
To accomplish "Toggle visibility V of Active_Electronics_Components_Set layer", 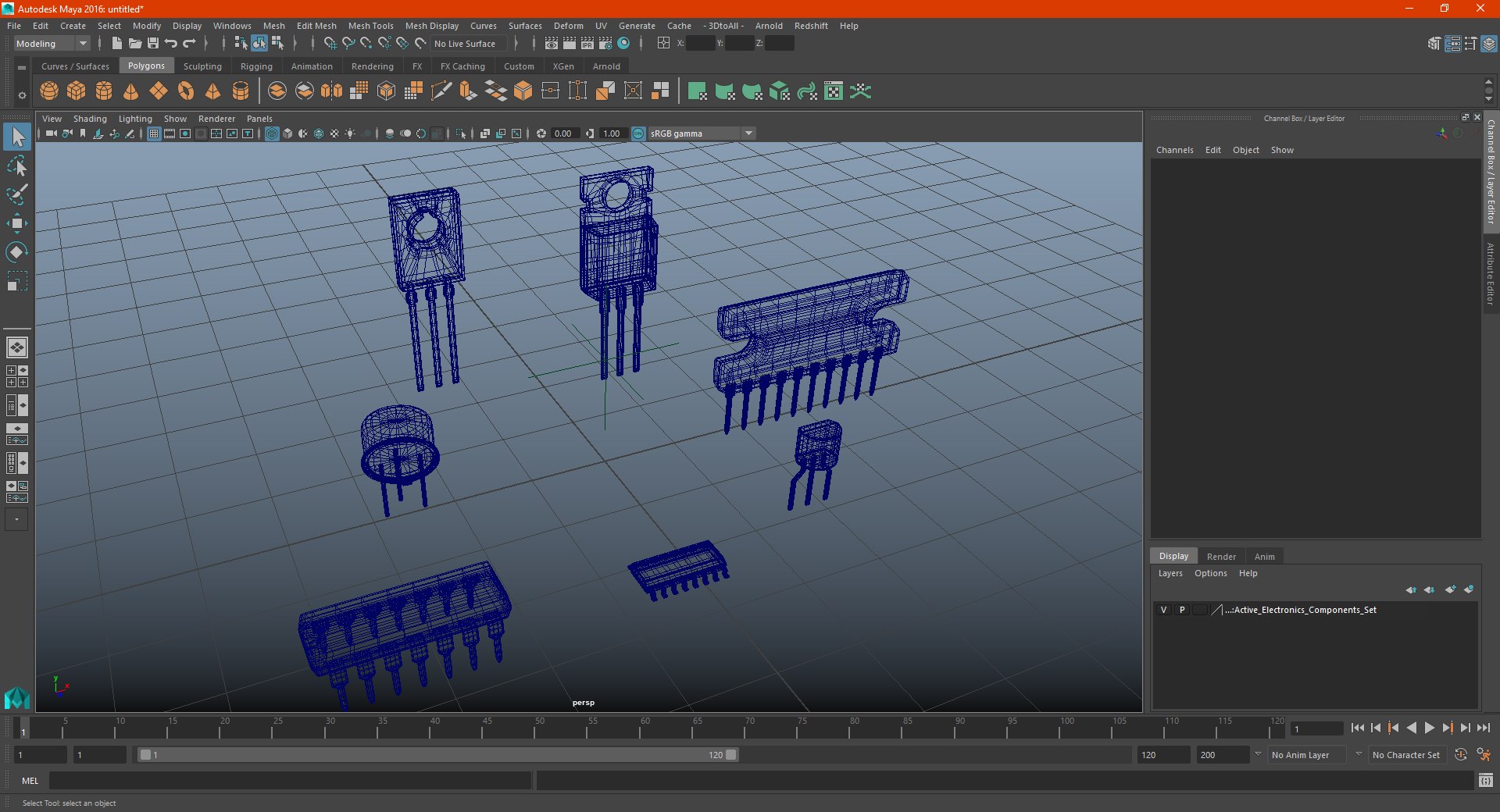I will coord(1163,610).
